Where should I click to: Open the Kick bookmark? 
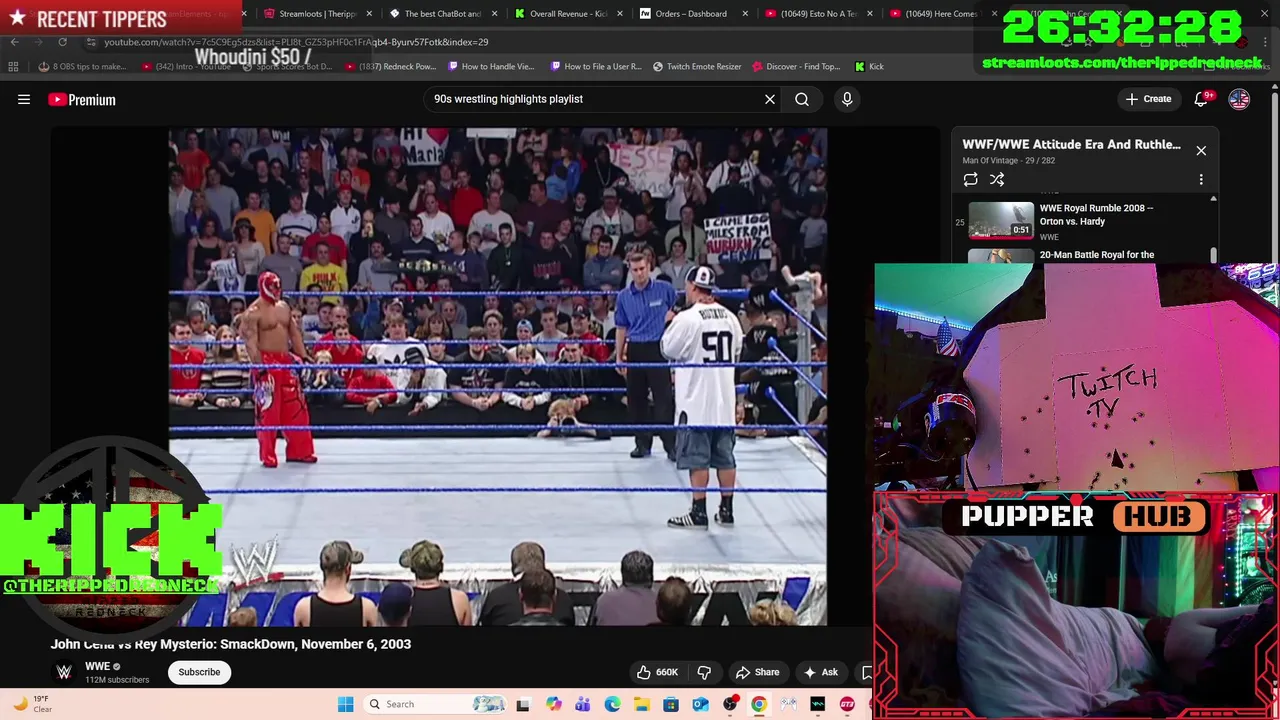[869, 67]
